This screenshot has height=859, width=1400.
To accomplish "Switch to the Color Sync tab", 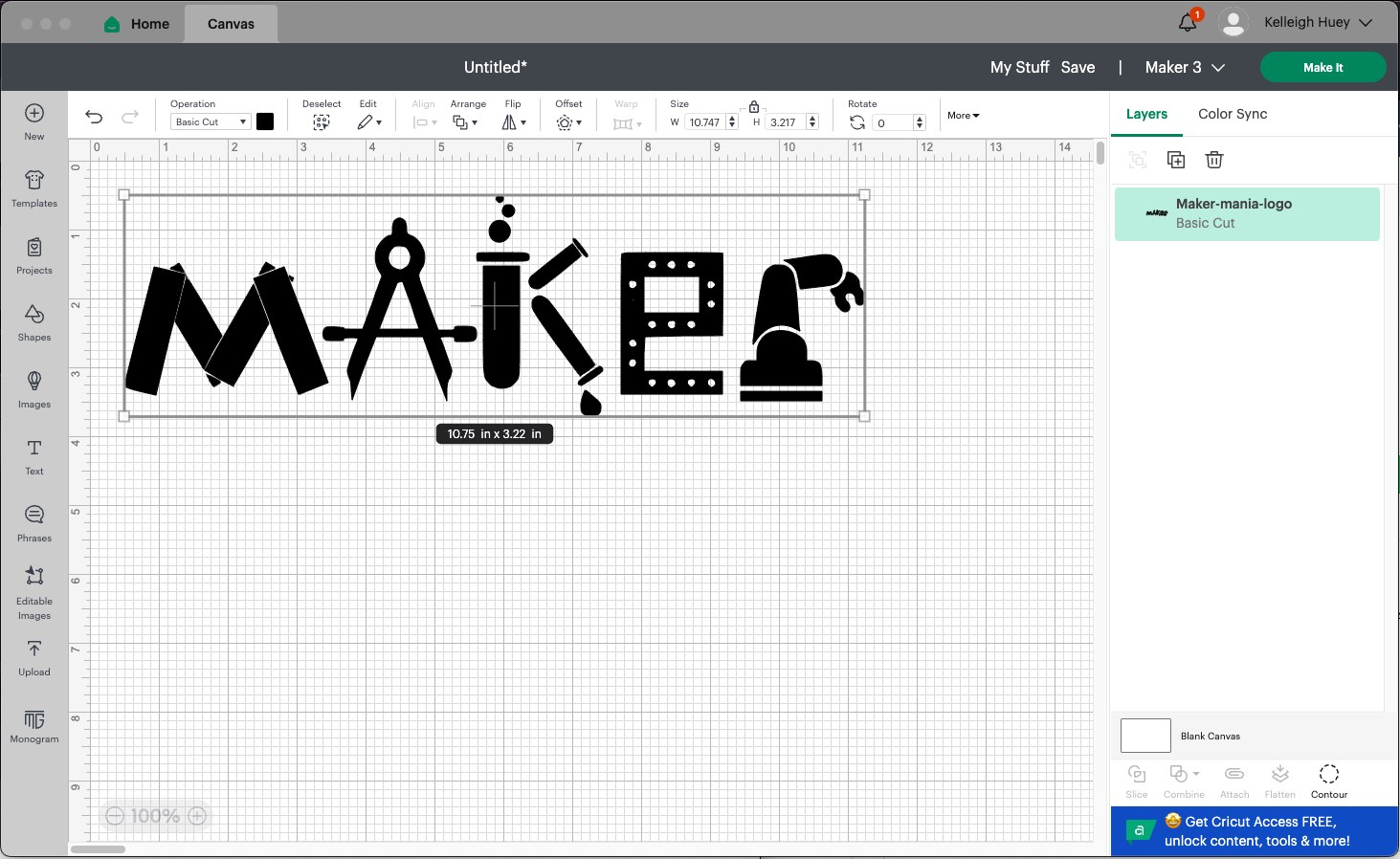I will pyautogui.click(x=1233, y=114).
